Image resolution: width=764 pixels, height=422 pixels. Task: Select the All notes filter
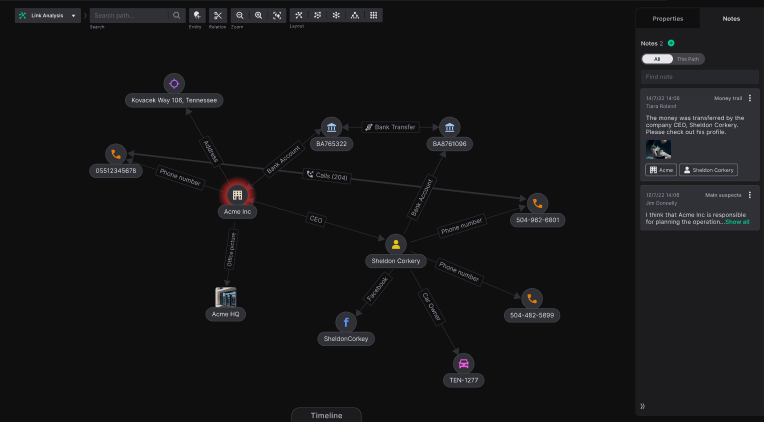coord(657,59)
